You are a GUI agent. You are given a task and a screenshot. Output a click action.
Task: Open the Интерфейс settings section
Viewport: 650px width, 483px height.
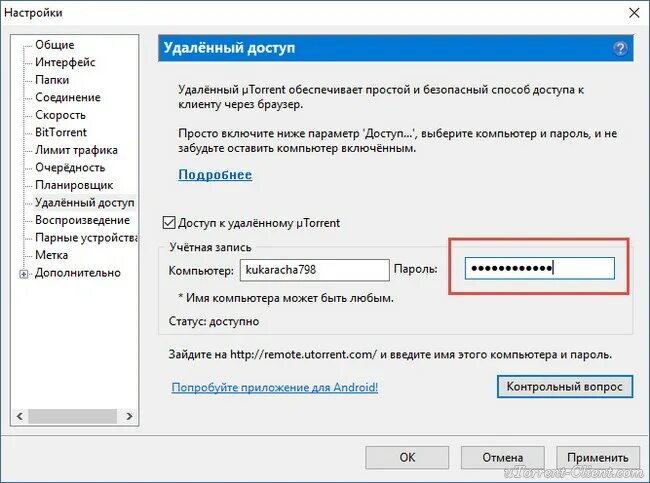click(65, 62)
